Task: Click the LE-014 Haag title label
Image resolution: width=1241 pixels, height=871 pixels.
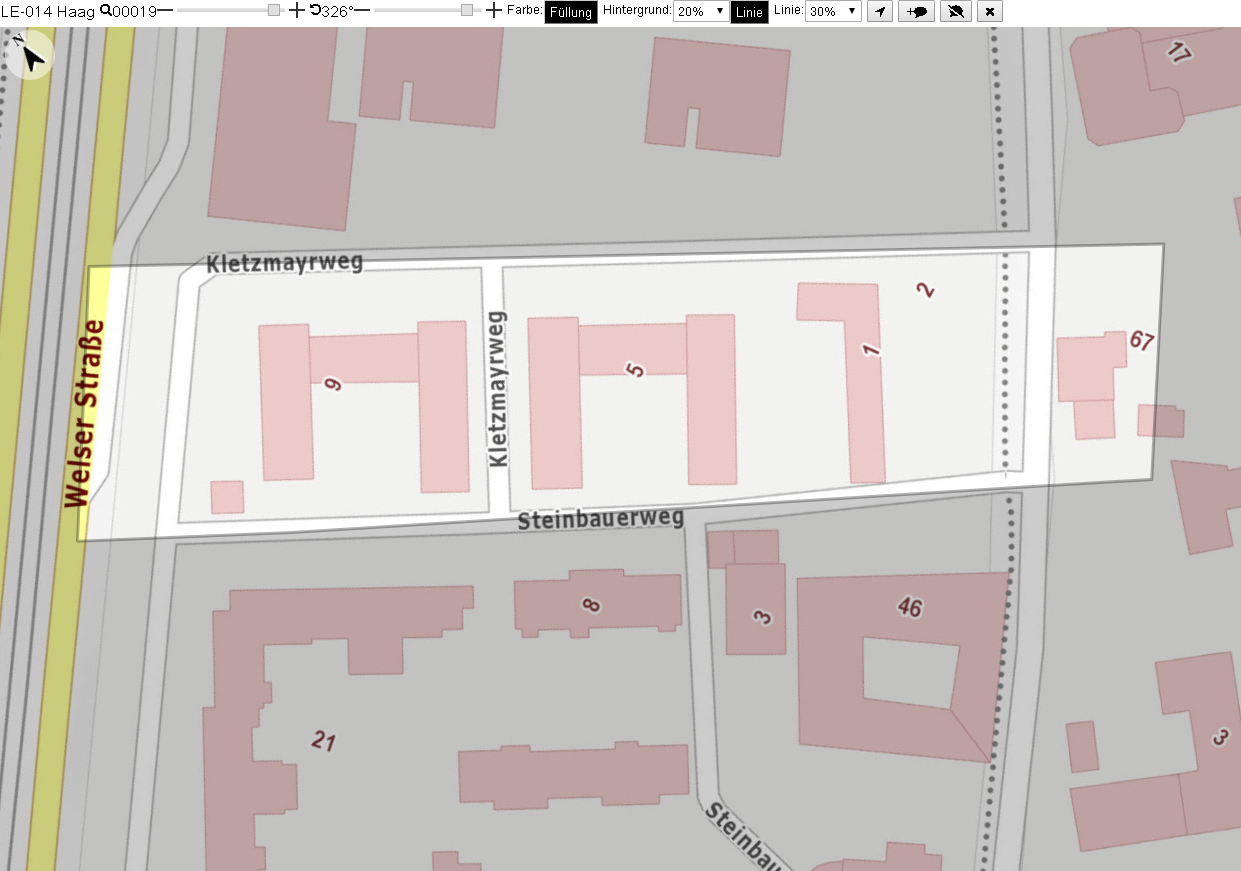Action: tap(49, 11)
